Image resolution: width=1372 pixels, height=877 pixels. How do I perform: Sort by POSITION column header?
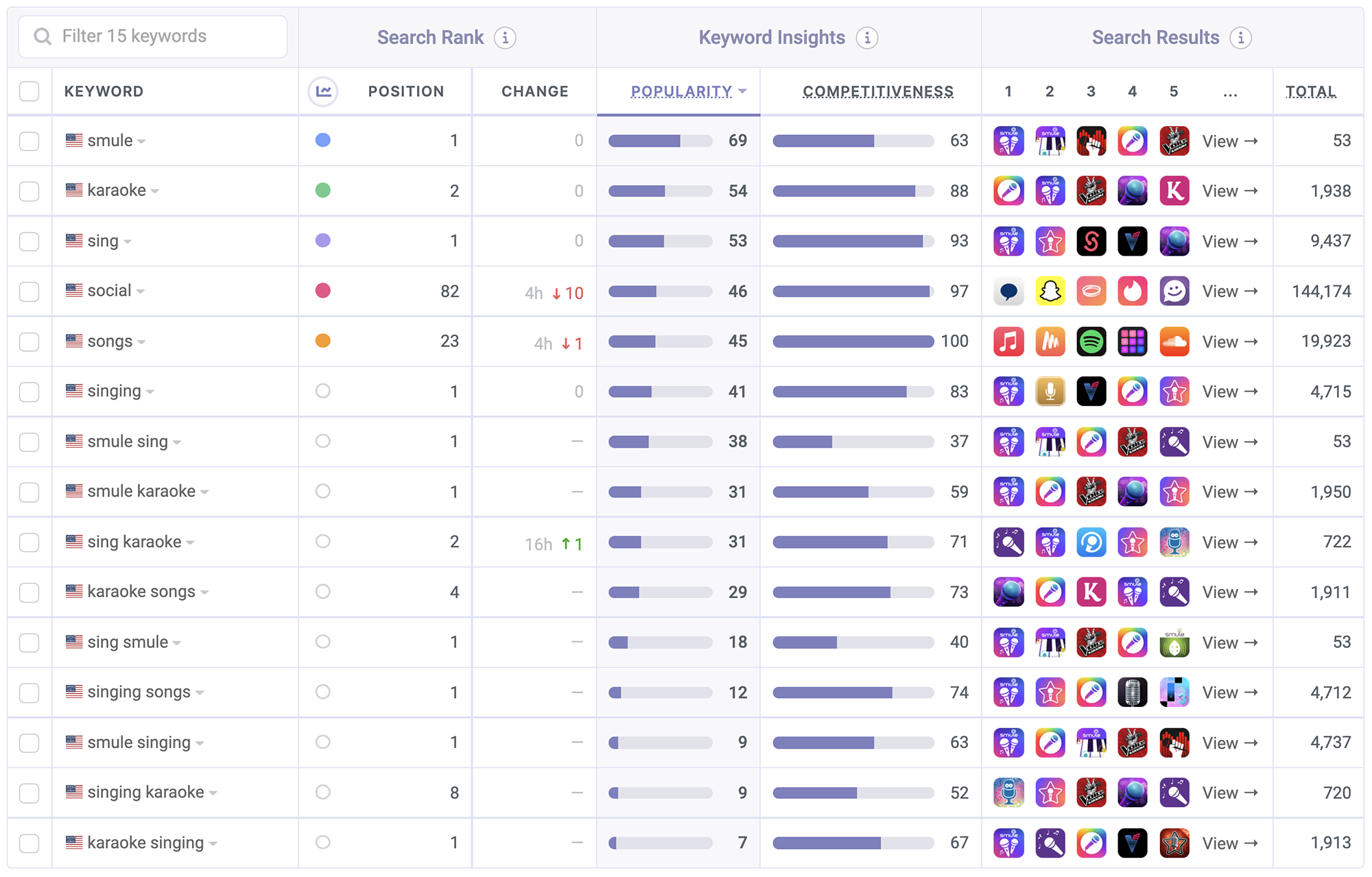point(406,91)
